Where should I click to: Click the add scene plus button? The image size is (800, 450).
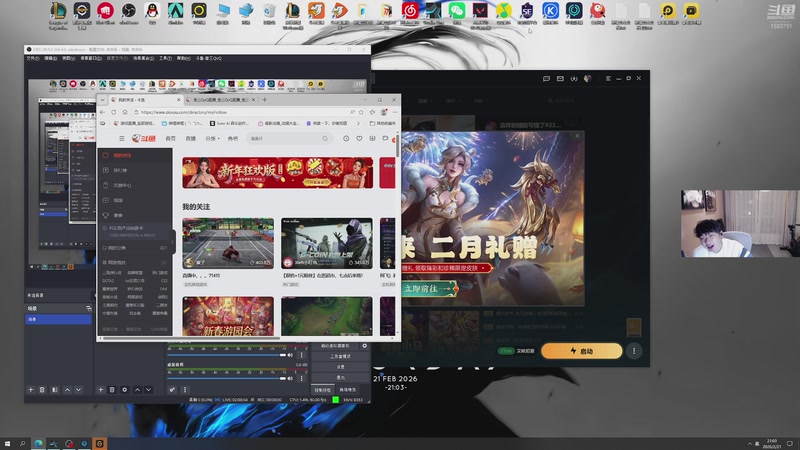coord(31,389)
